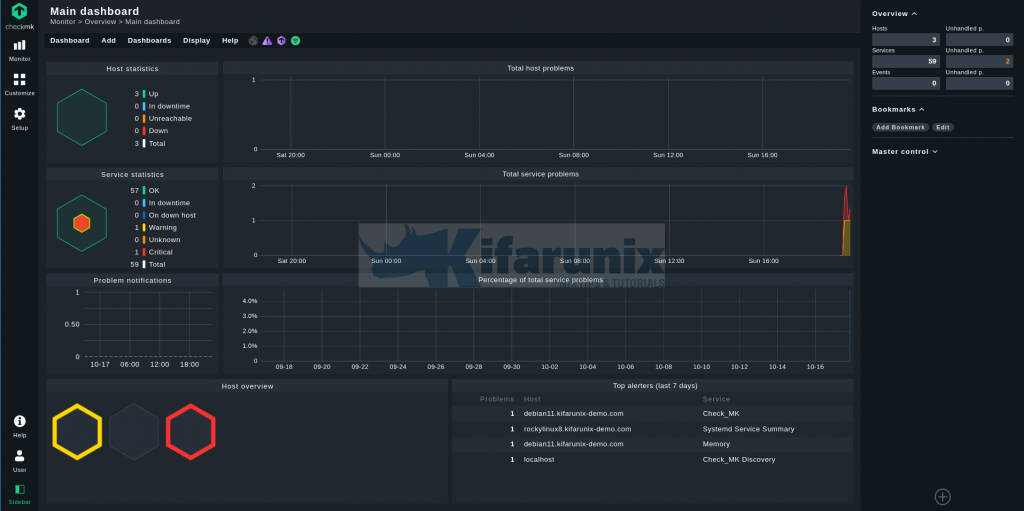Open the User menu in the navigation bar
The height and width of the screenshot is (511, 1024).
20,461
